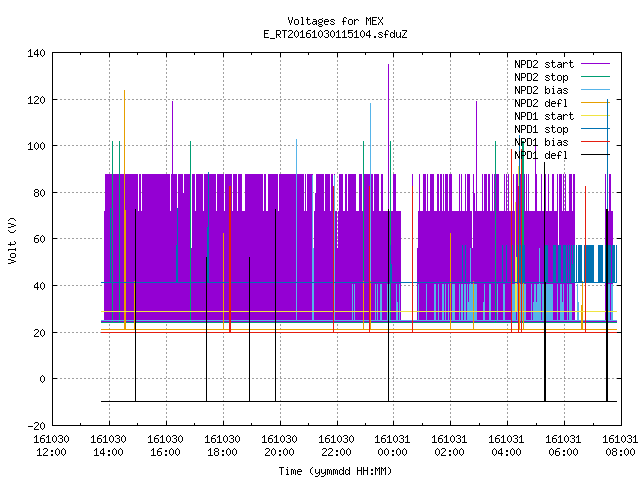The width and height of the screenshot is (640, 480).
Task: Click the NPD2 bias light blue legend line
Action: click(x=595, y=90)
